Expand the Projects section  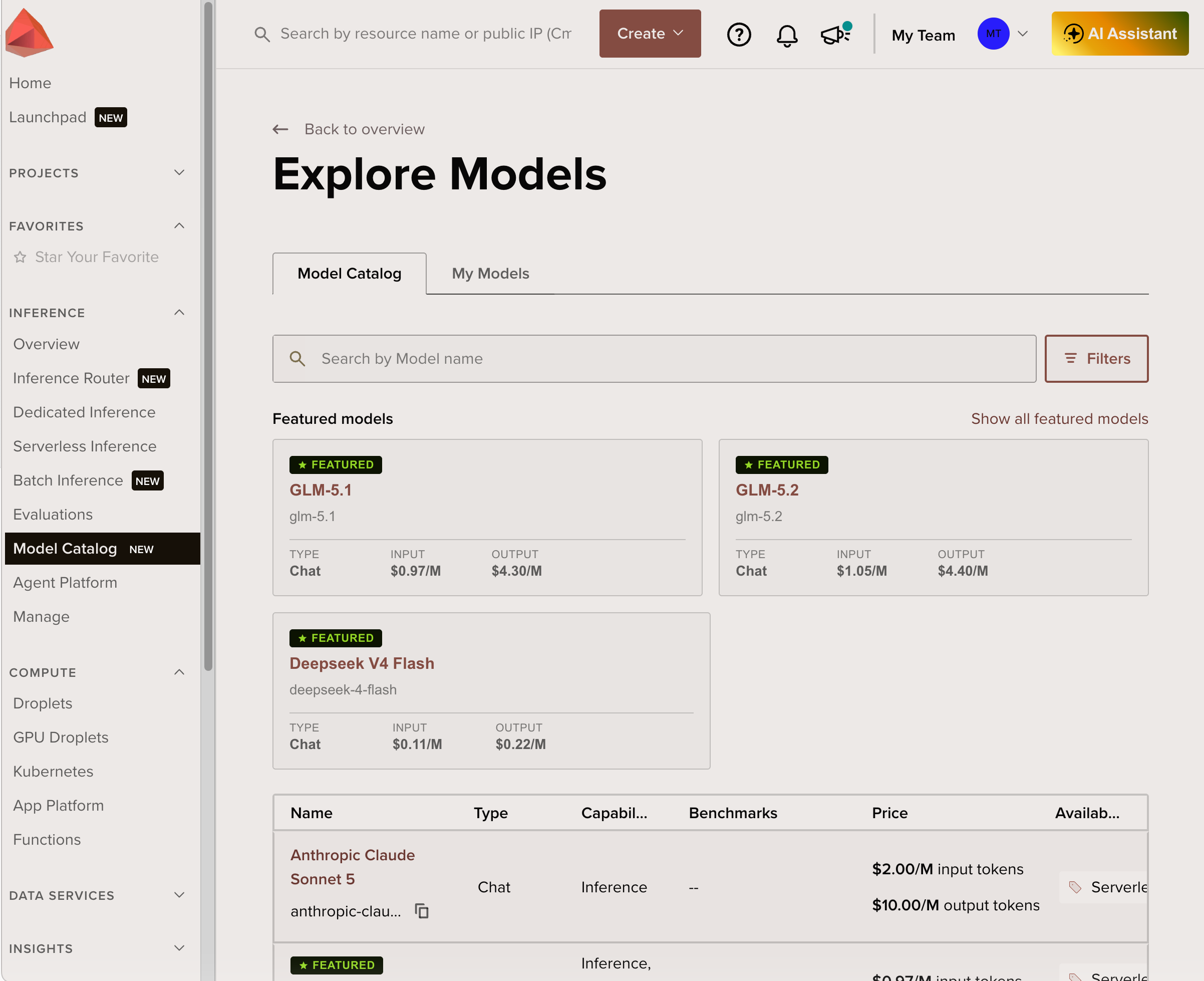pos(179,172)
